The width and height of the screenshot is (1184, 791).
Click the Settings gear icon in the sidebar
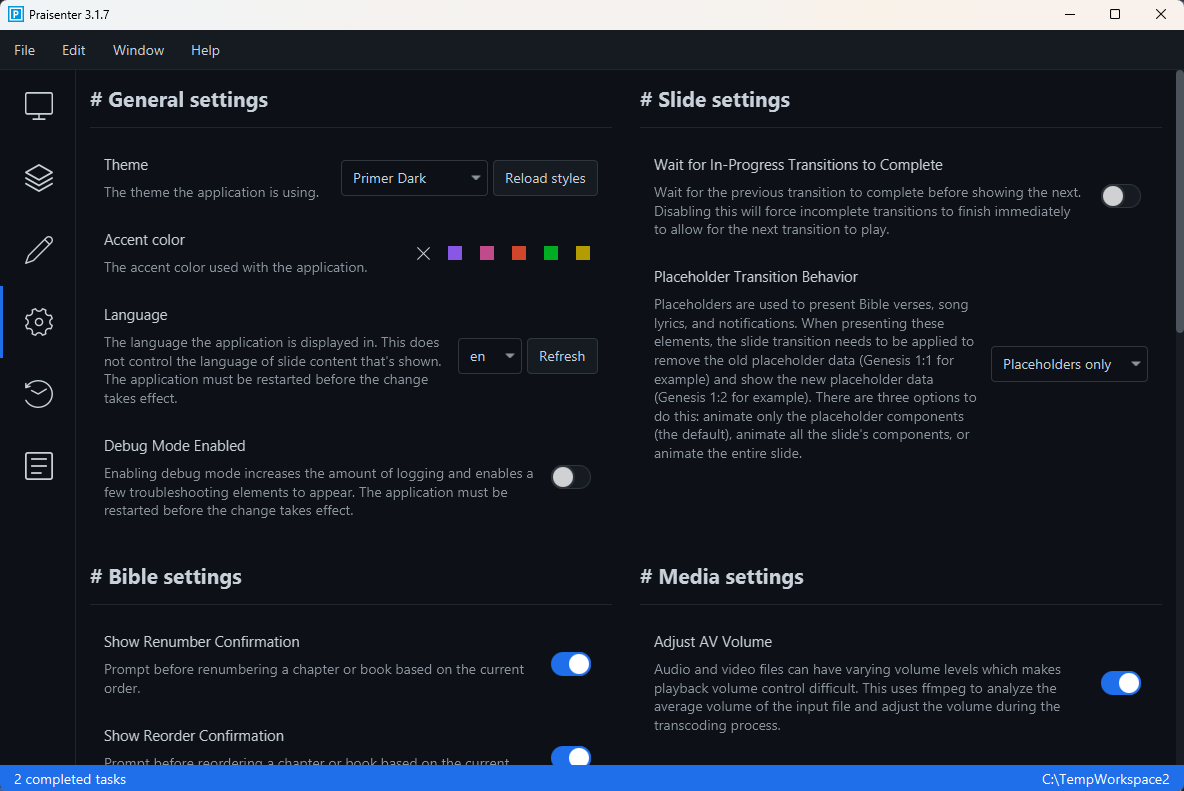click(38, 321)
